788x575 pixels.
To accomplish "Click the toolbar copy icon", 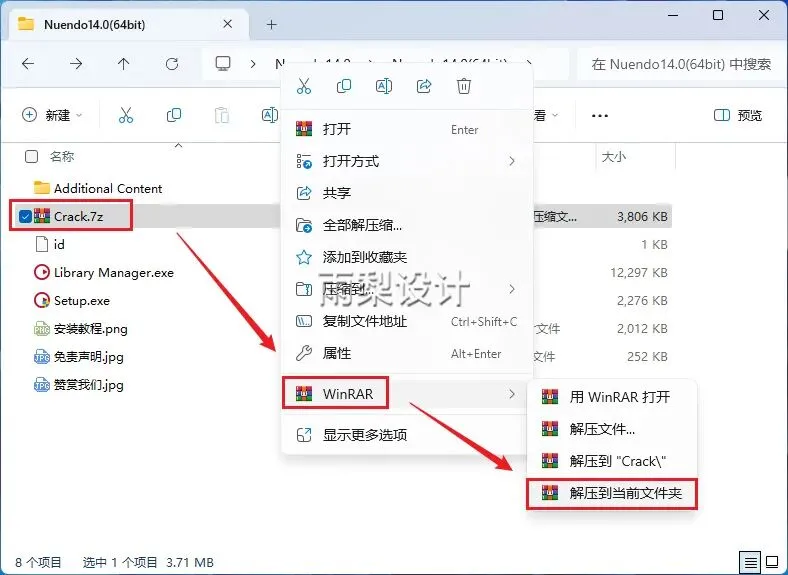I will pos(174,115).
